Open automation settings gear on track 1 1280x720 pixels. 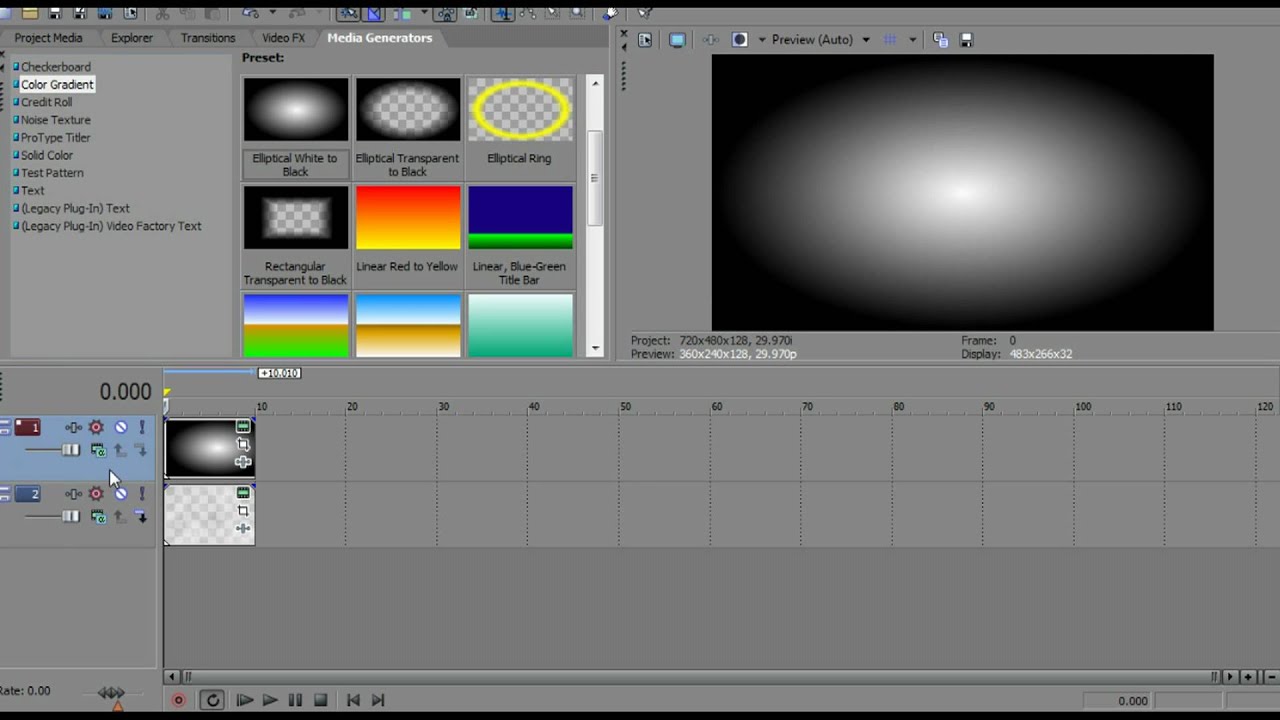[96, 428]
